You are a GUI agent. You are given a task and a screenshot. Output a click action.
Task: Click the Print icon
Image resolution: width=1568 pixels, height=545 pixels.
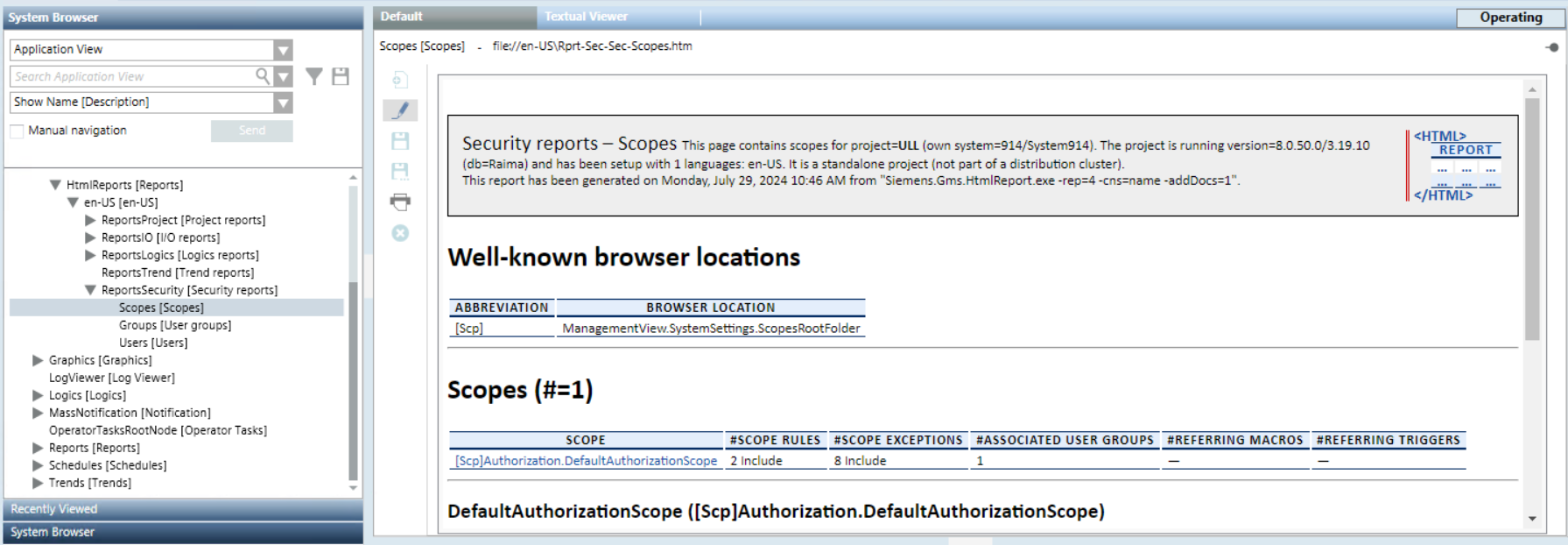pos(400,202)
